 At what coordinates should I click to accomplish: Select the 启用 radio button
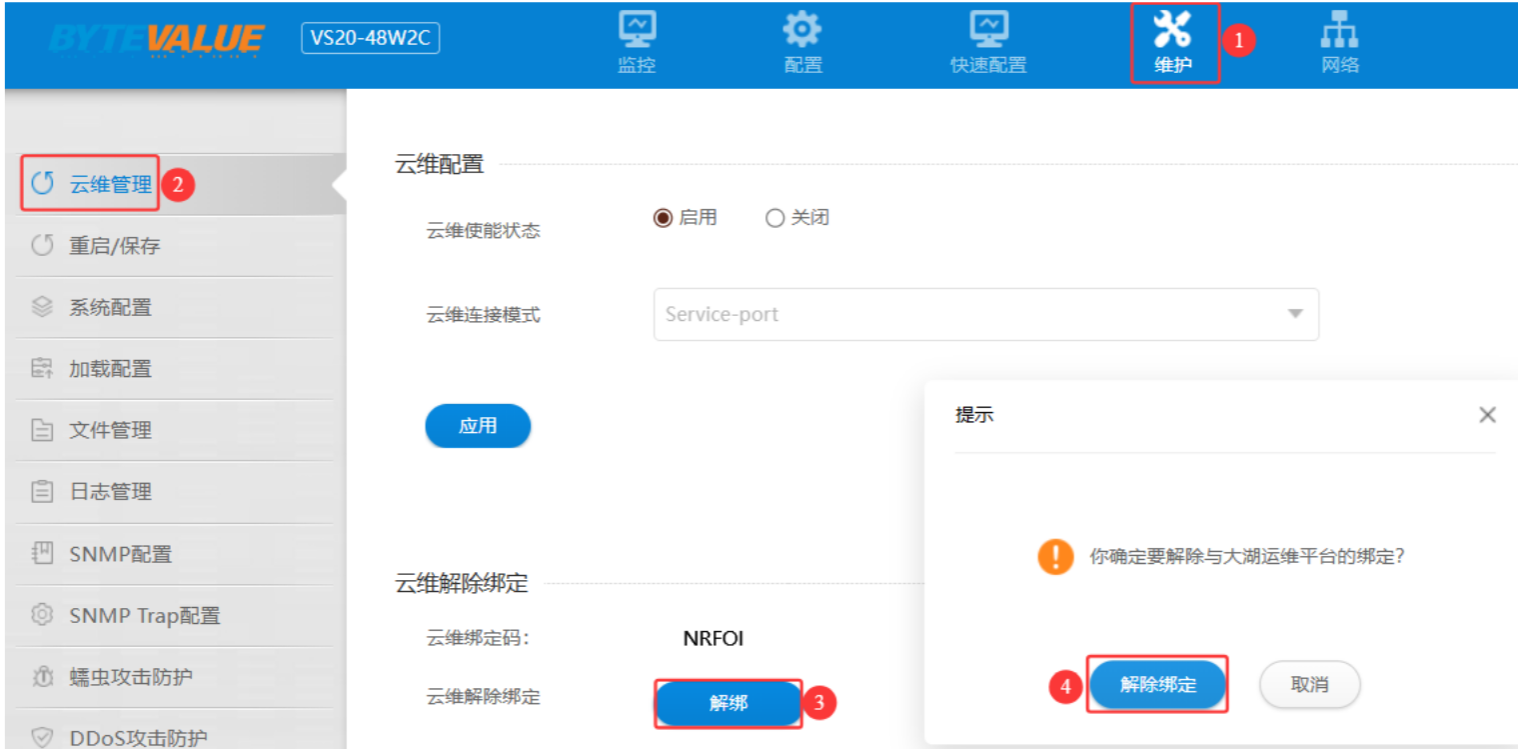click(x=663, y=218)
